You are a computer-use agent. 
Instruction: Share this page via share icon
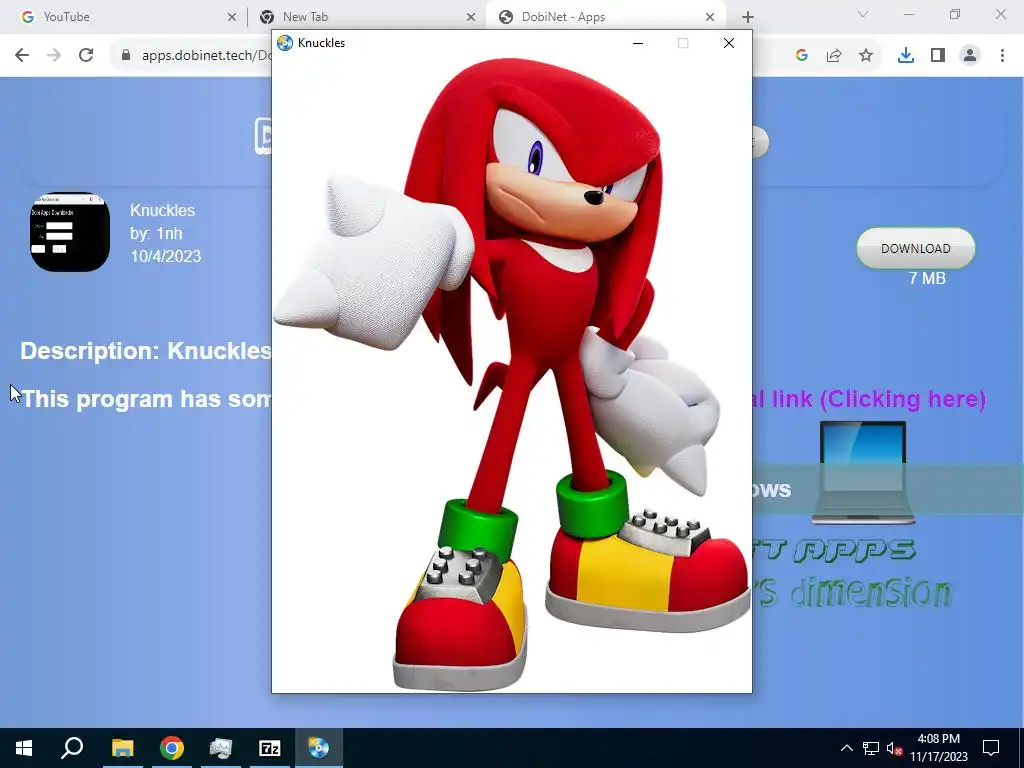[834, 56]
